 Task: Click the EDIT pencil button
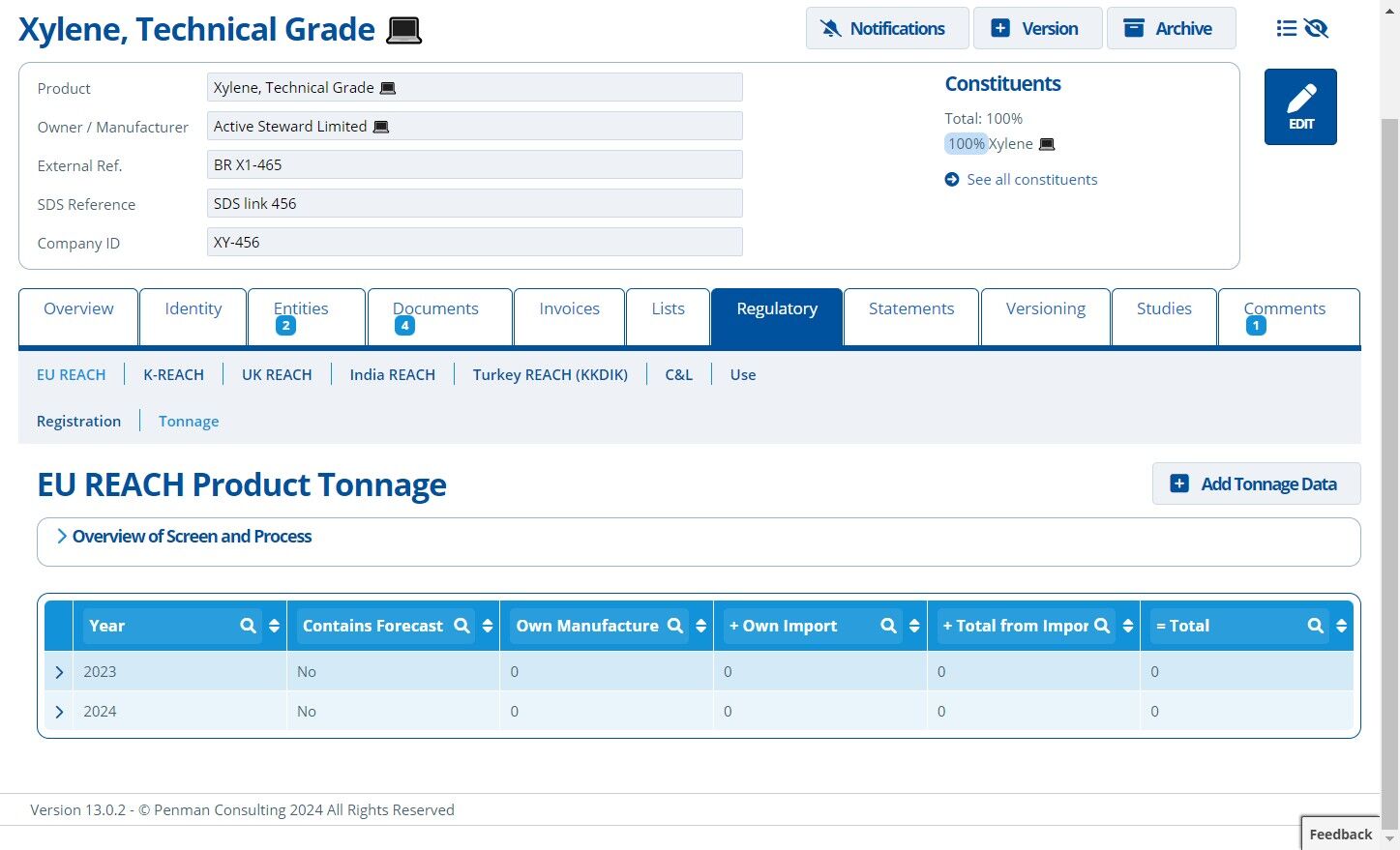tap(1300, 106)
